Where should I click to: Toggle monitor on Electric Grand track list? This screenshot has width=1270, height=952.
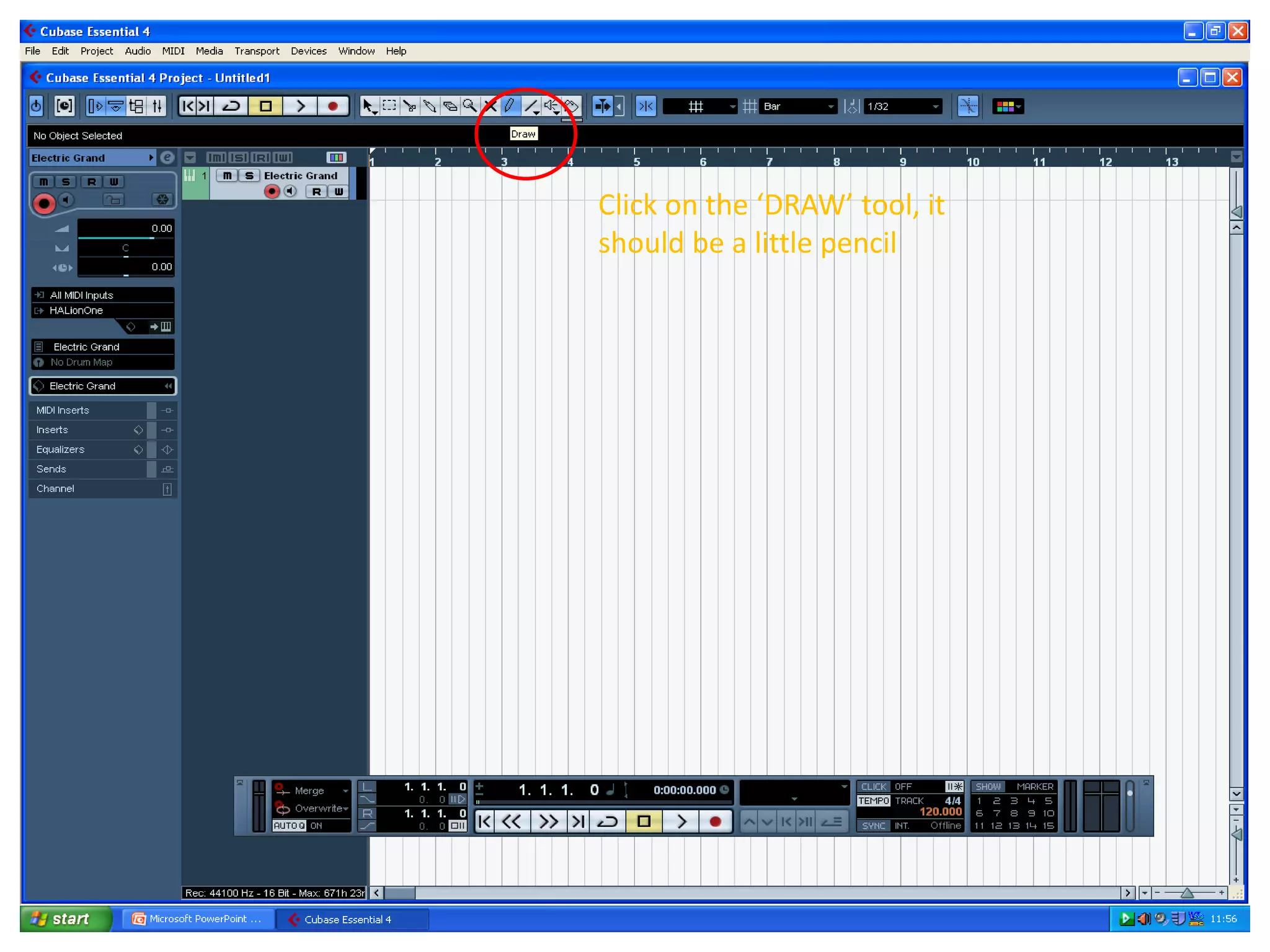290,192
